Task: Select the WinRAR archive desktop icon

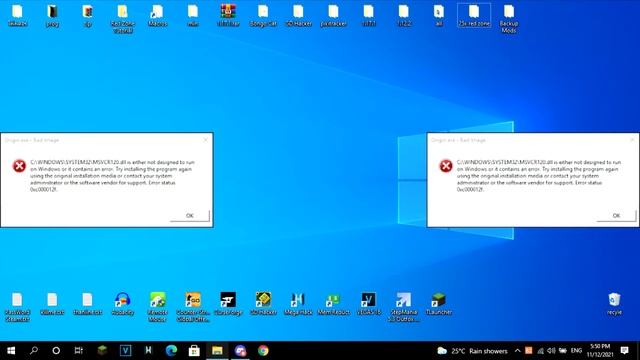Action: pyautogui.click(x=228, y=16)
